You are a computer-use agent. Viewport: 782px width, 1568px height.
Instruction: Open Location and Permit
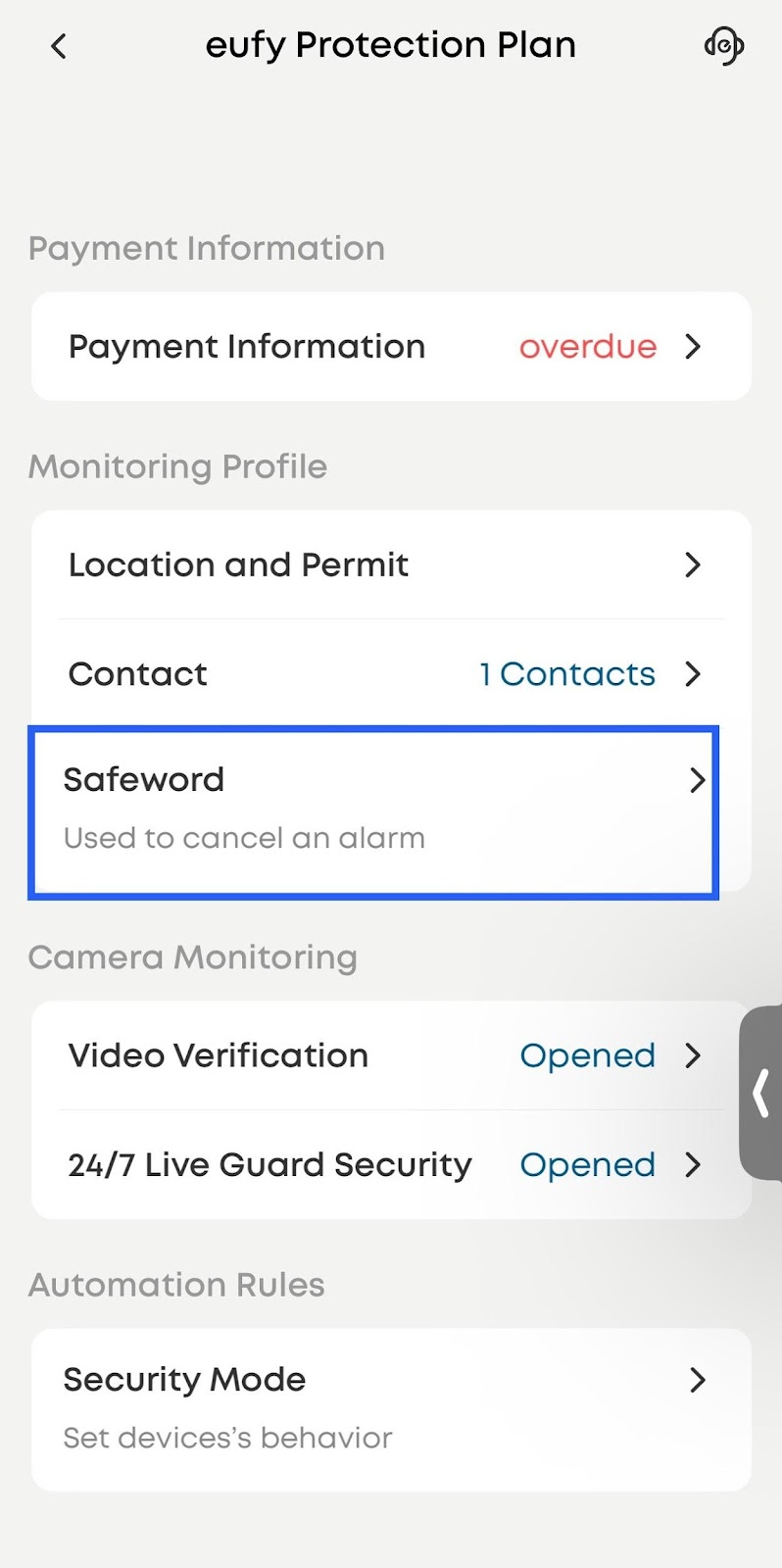(x=238, y=564)
